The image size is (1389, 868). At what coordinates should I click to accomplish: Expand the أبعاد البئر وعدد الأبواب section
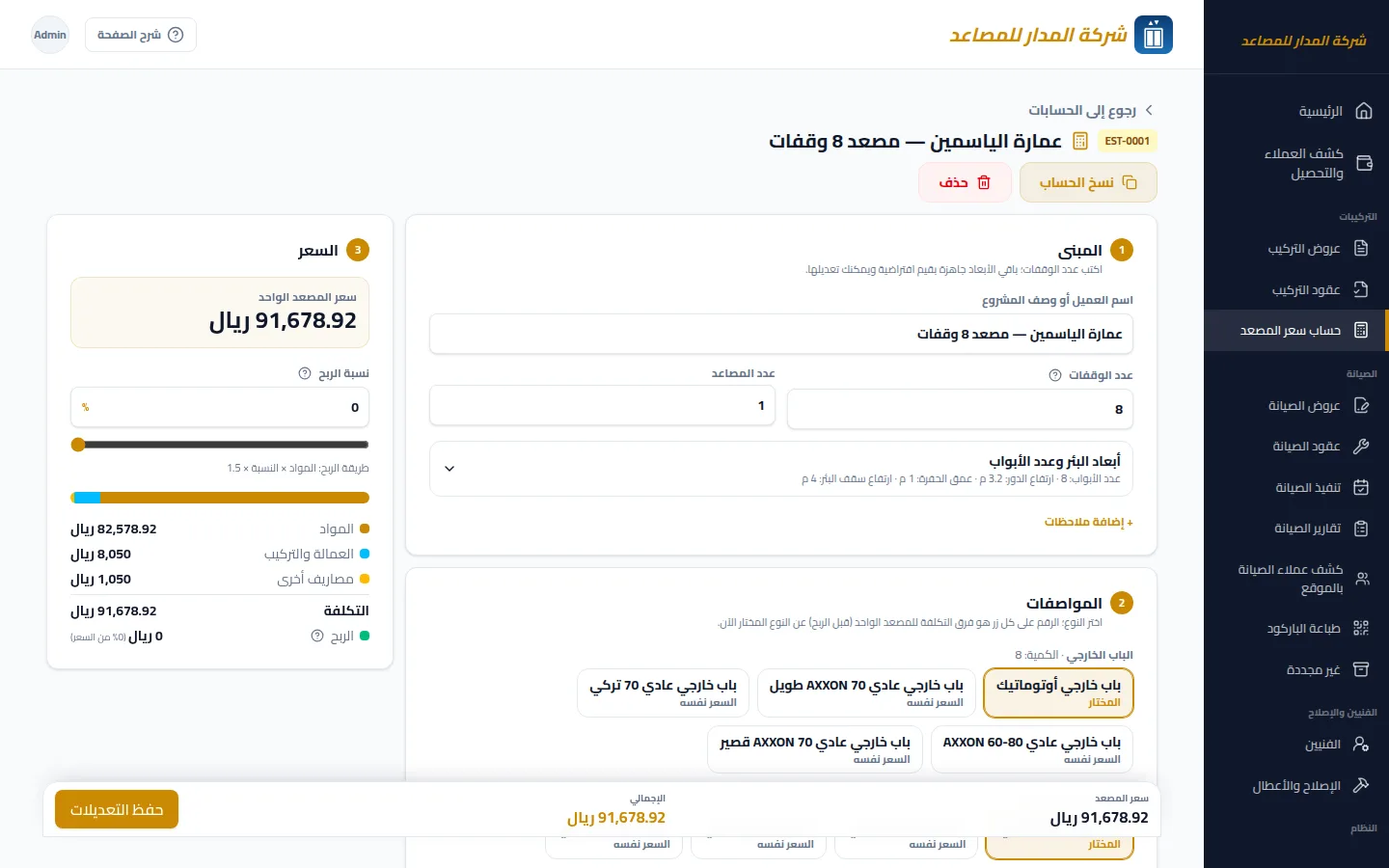[781, 469]
